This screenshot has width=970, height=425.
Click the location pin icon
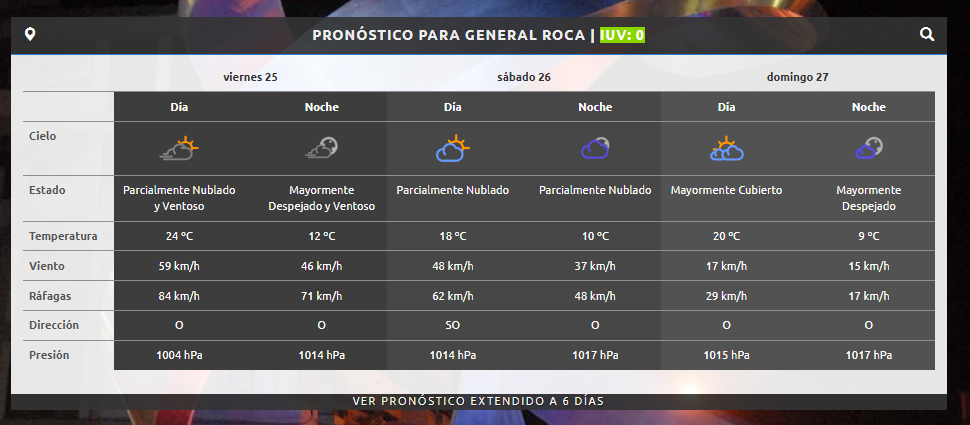[30, 35]
